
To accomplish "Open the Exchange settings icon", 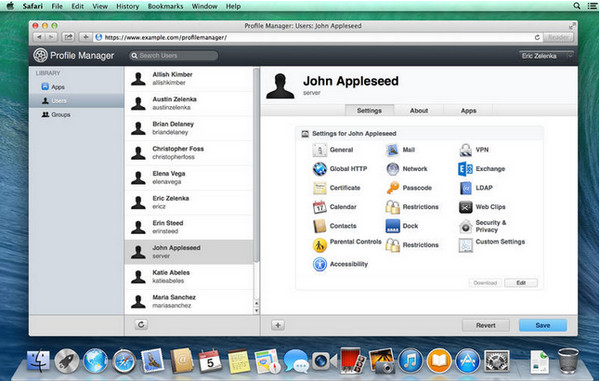I will (465, 169).
